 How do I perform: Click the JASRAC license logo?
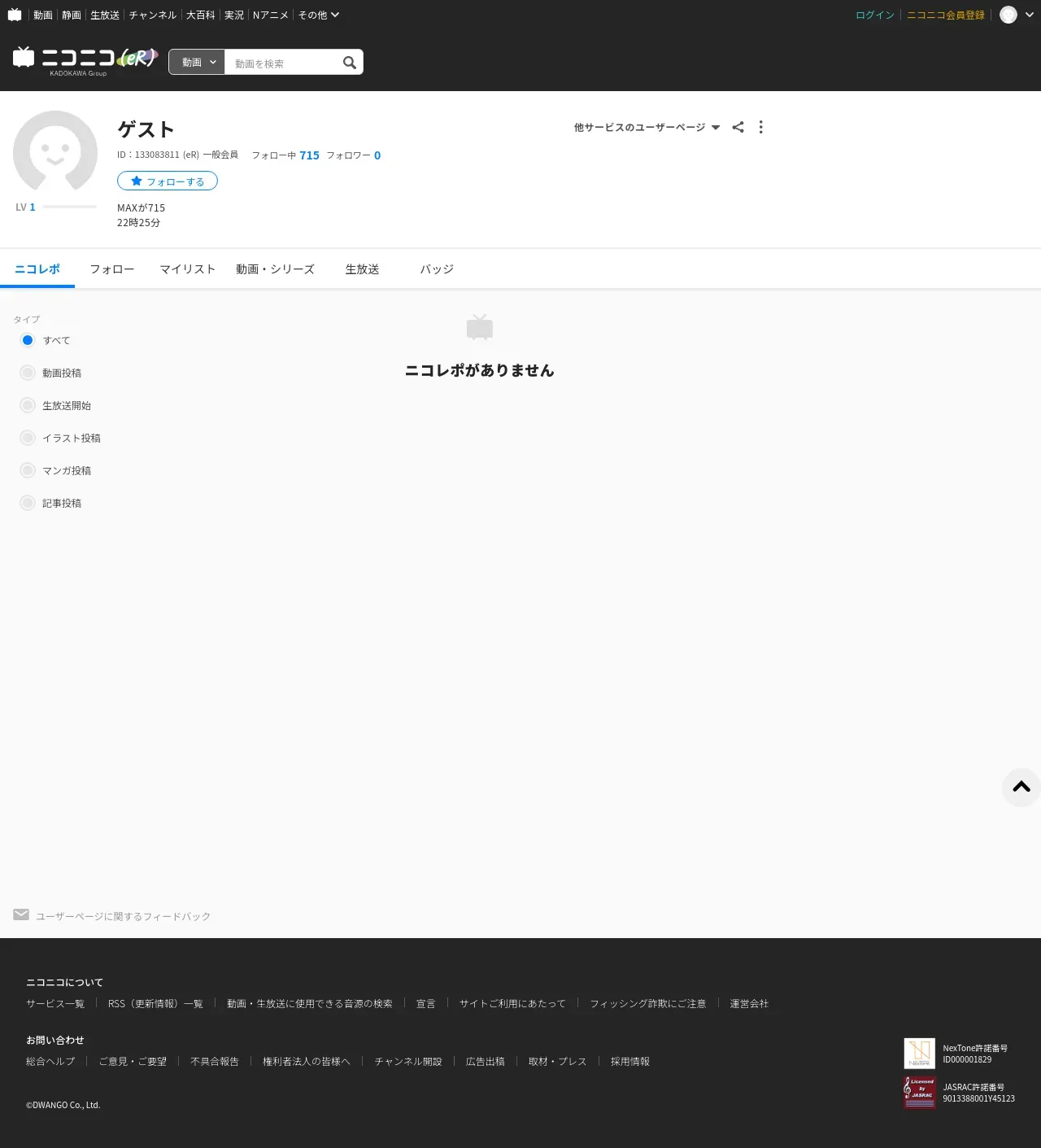tap(920, 1093)
